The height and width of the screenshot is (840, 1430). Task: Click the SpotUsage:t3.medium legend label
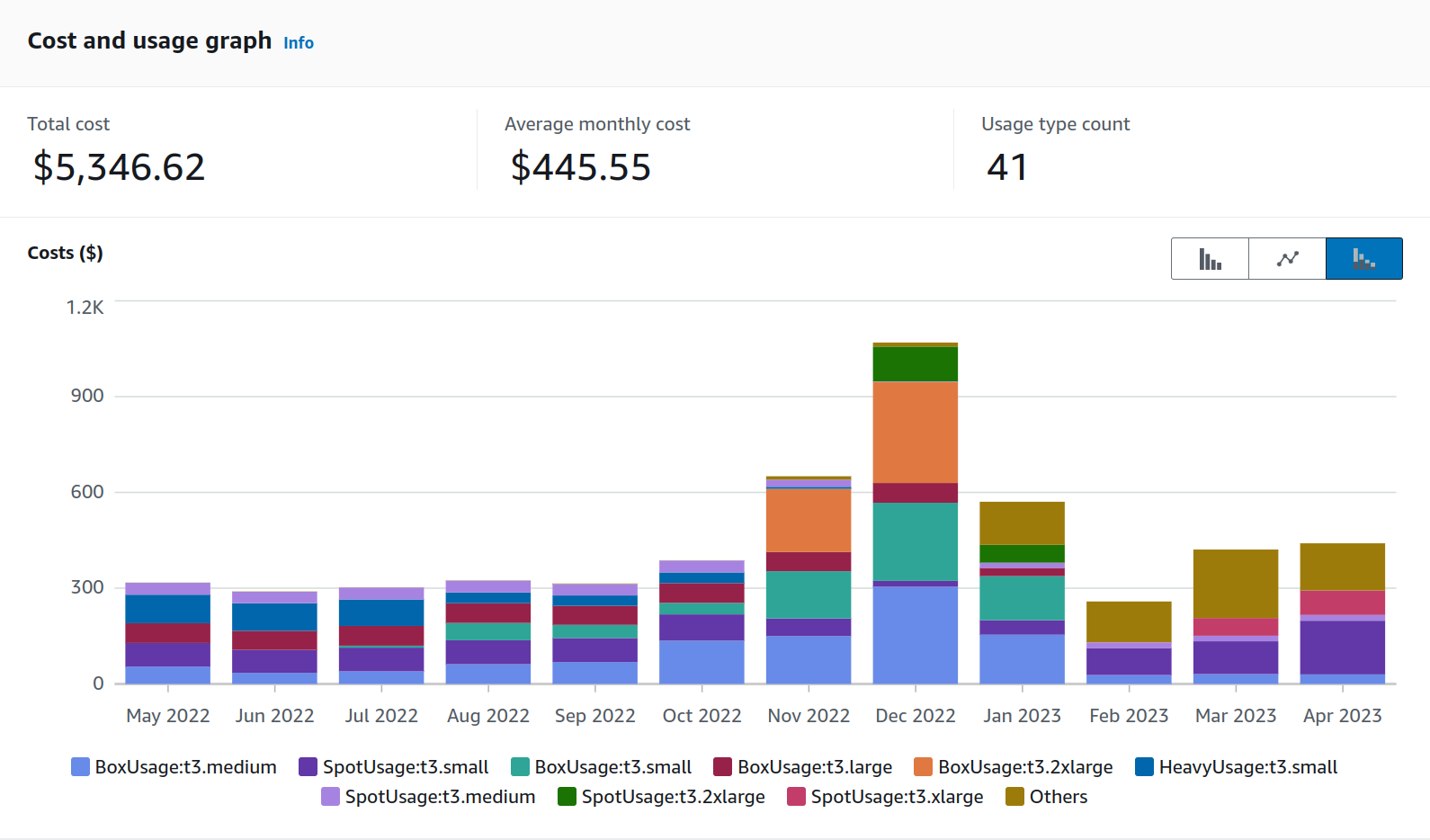(x=440, y=797)
